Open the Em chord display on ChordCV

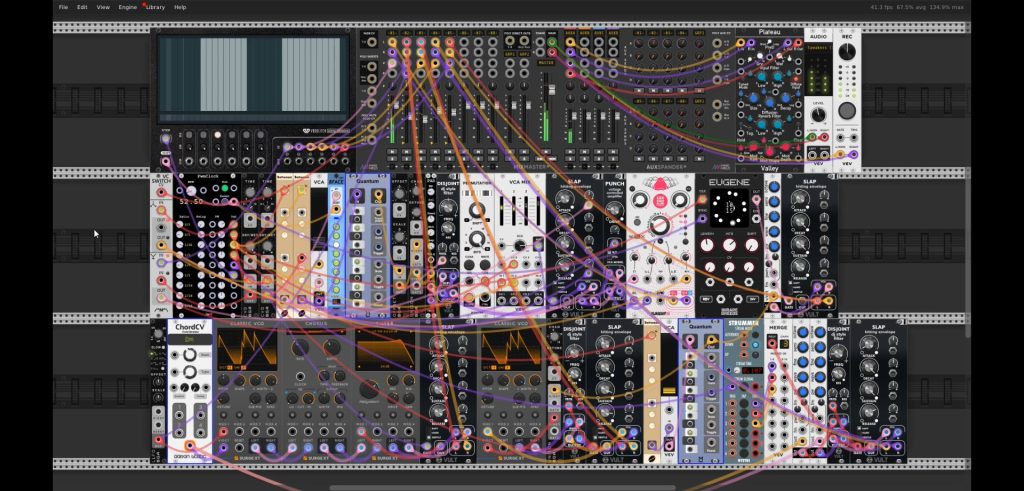[189, 339]
